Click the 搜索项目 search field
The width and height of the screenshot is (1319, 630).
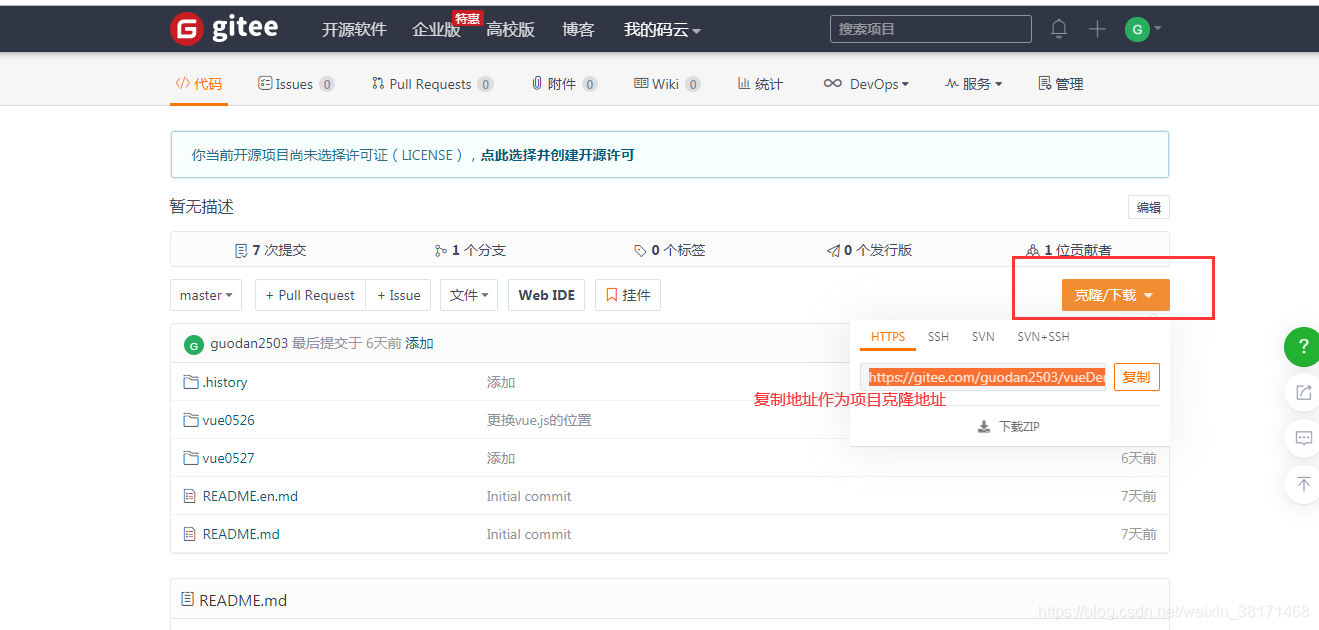click(x=931, y=29)
